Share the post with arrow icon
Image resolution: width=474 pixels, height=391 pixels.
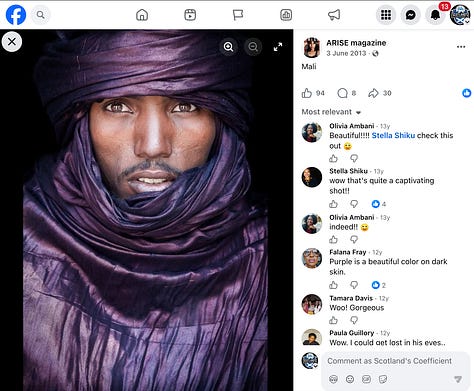373,93
